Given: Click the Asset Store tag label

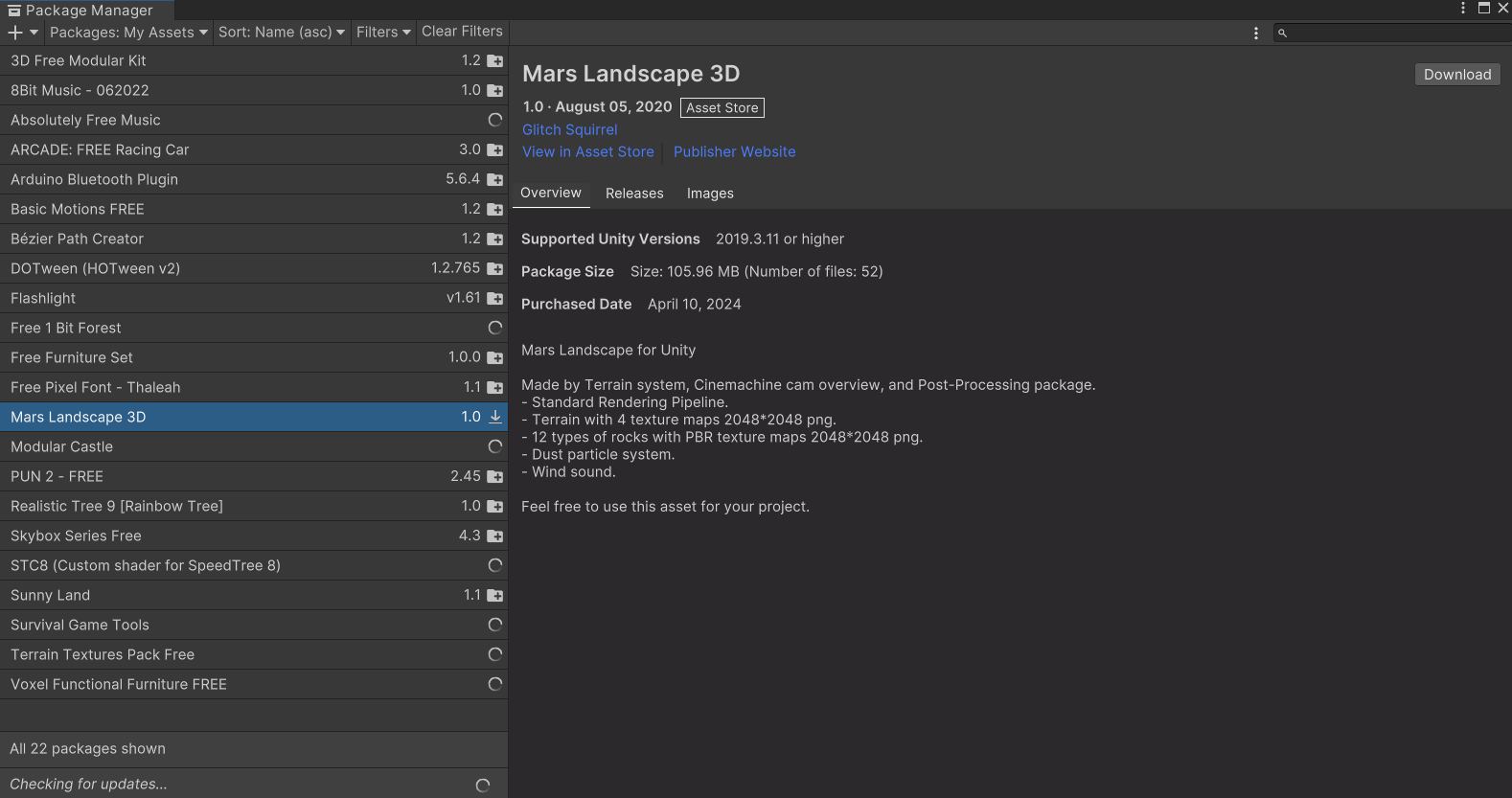Looking at the screenshot, I should (722, 108).
